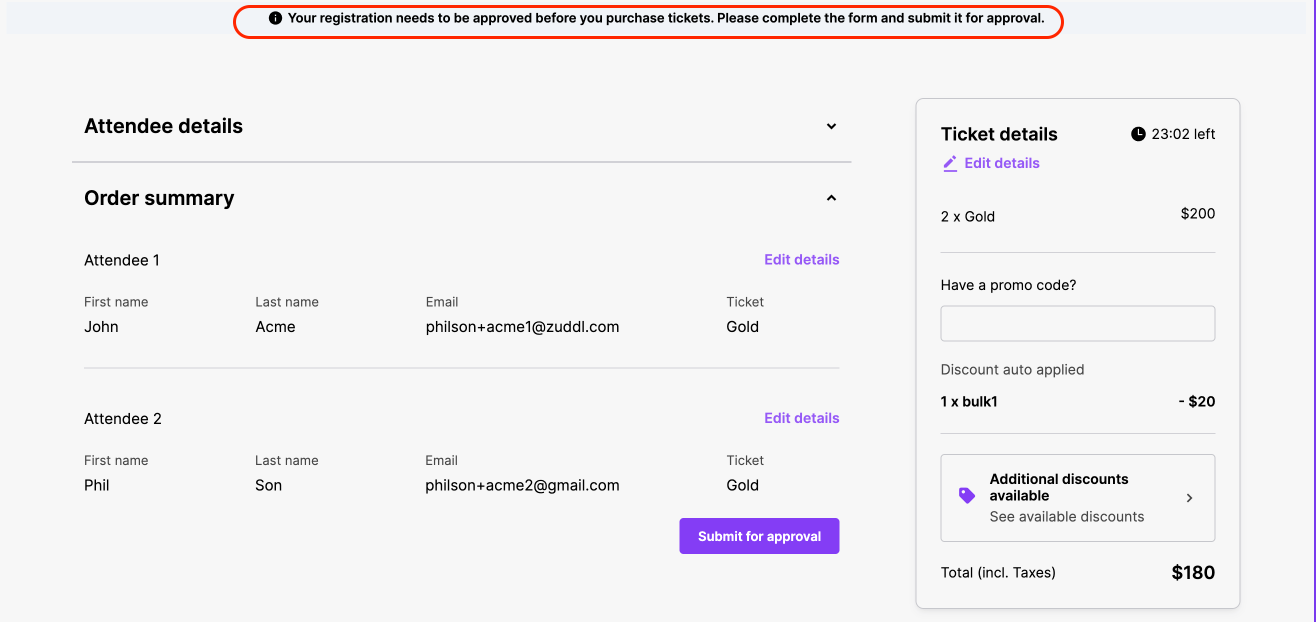Click John's email philson+acme1@zuddl.com
The image size is (1316, 622).
[522, 327]
